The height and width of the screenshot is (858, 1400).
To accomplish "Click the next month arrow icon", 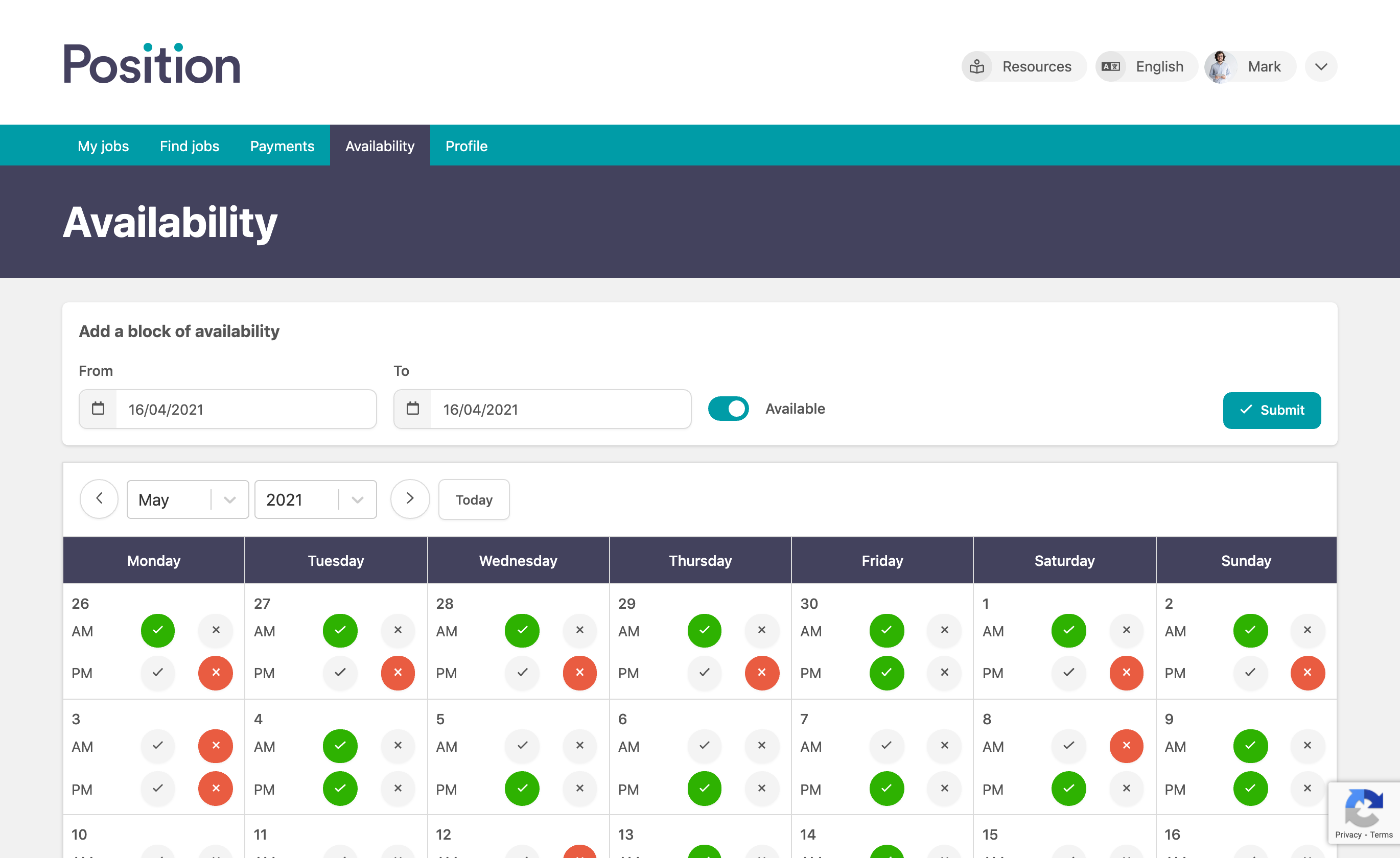I will 408,498.
